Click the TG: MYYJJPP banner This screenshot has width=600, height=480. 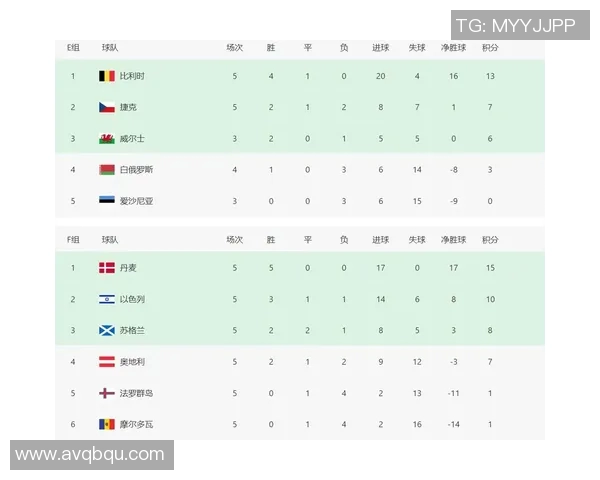[x=516, y=26]
